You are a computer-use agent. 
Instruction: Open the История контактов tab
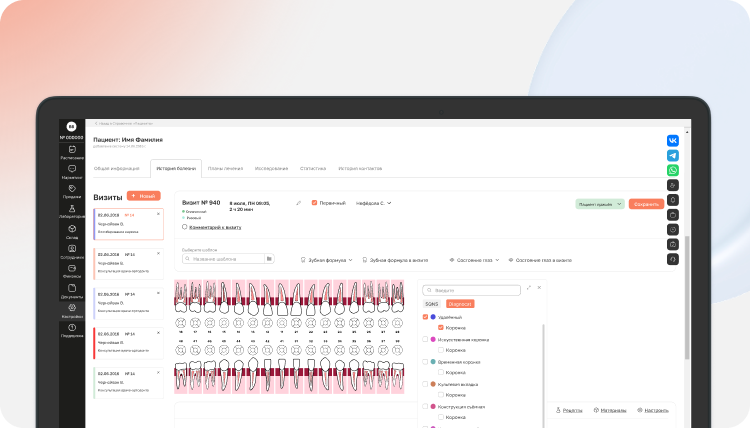point(360,168)
